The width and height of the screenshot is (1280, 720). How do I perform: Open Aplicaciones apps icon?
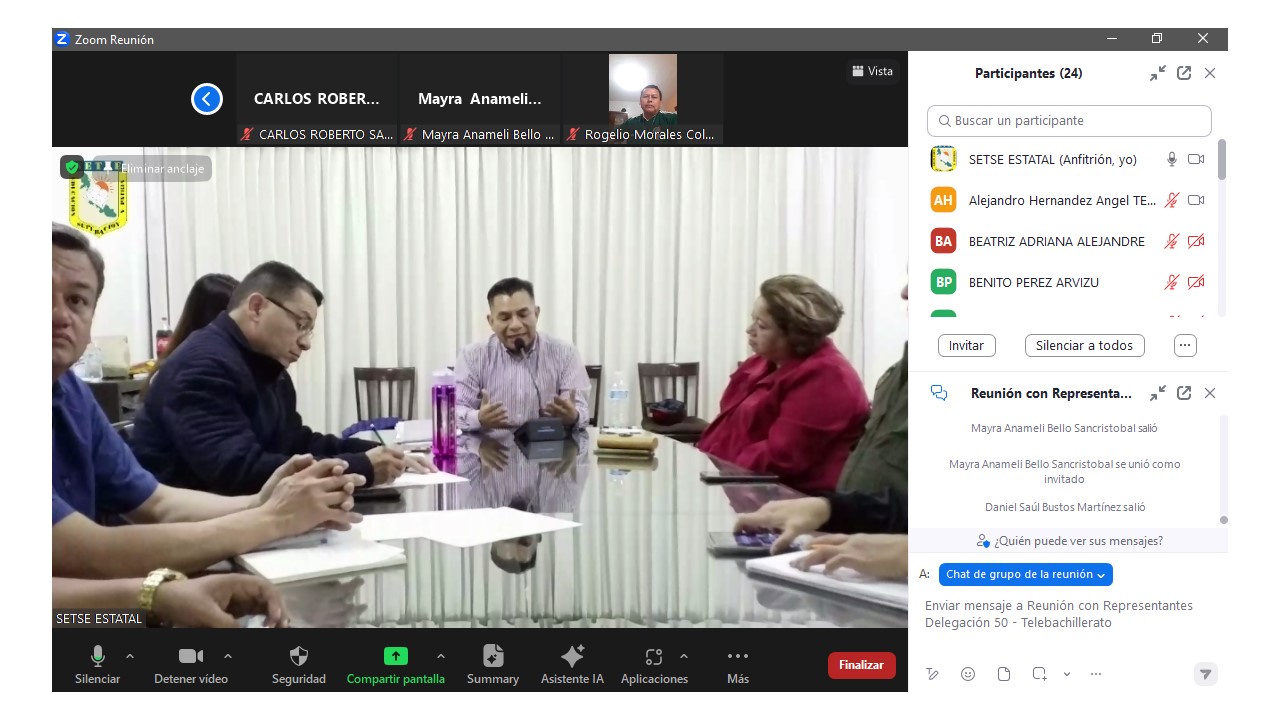tap(654, 657)
